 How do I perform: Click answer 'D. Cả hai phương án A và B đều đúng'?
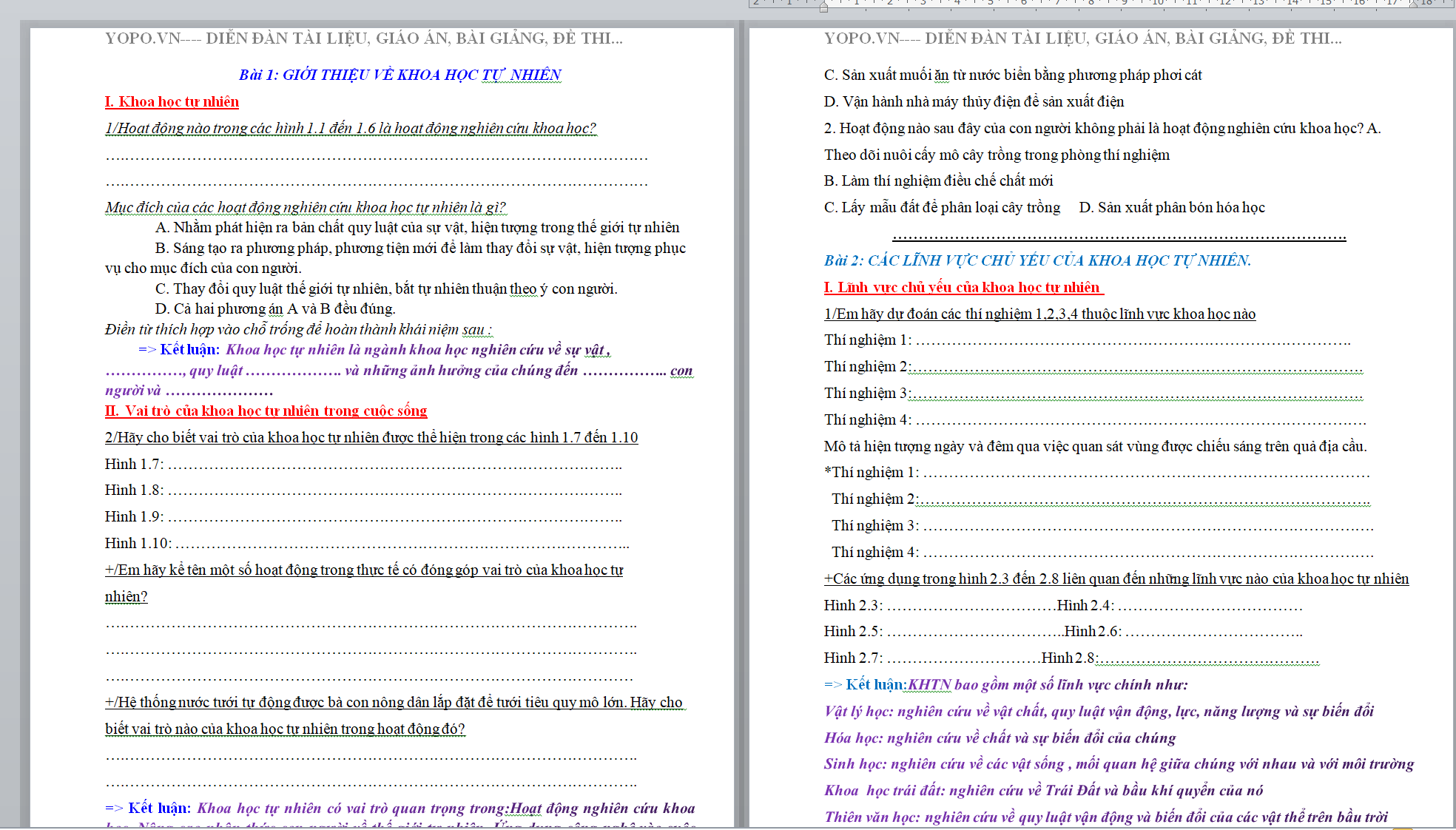coord(275,308)
